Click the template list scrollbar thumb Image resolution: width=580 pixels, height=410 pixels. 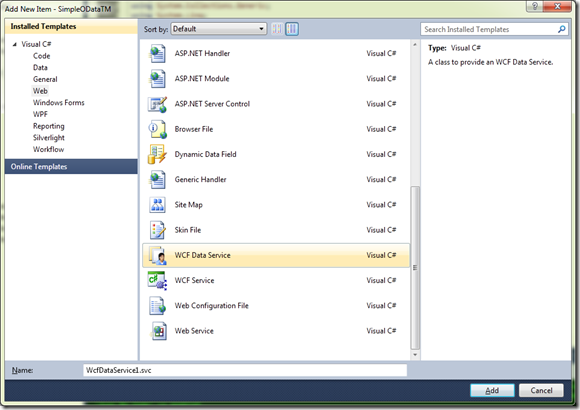pyautogui.click(x=415, y=268)
